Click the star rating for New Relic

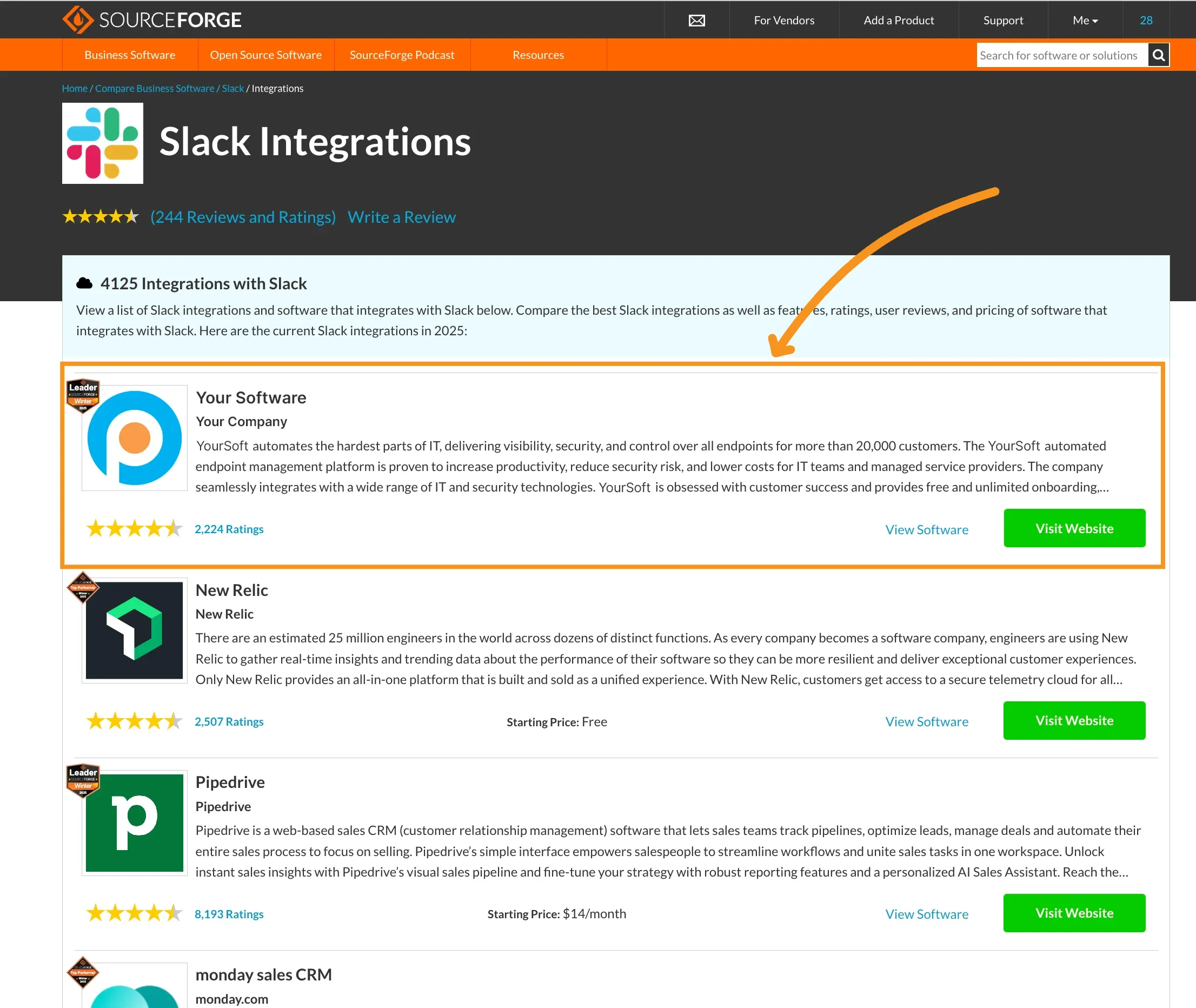(134, 721)
